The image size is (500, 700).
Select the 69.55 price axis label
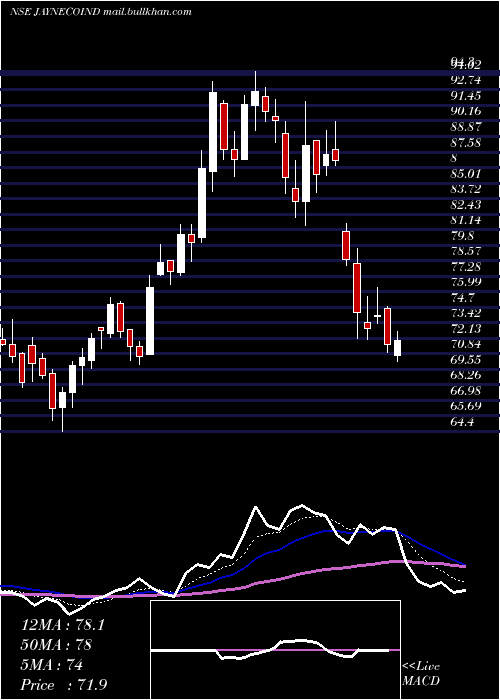[x=465, y=360]
